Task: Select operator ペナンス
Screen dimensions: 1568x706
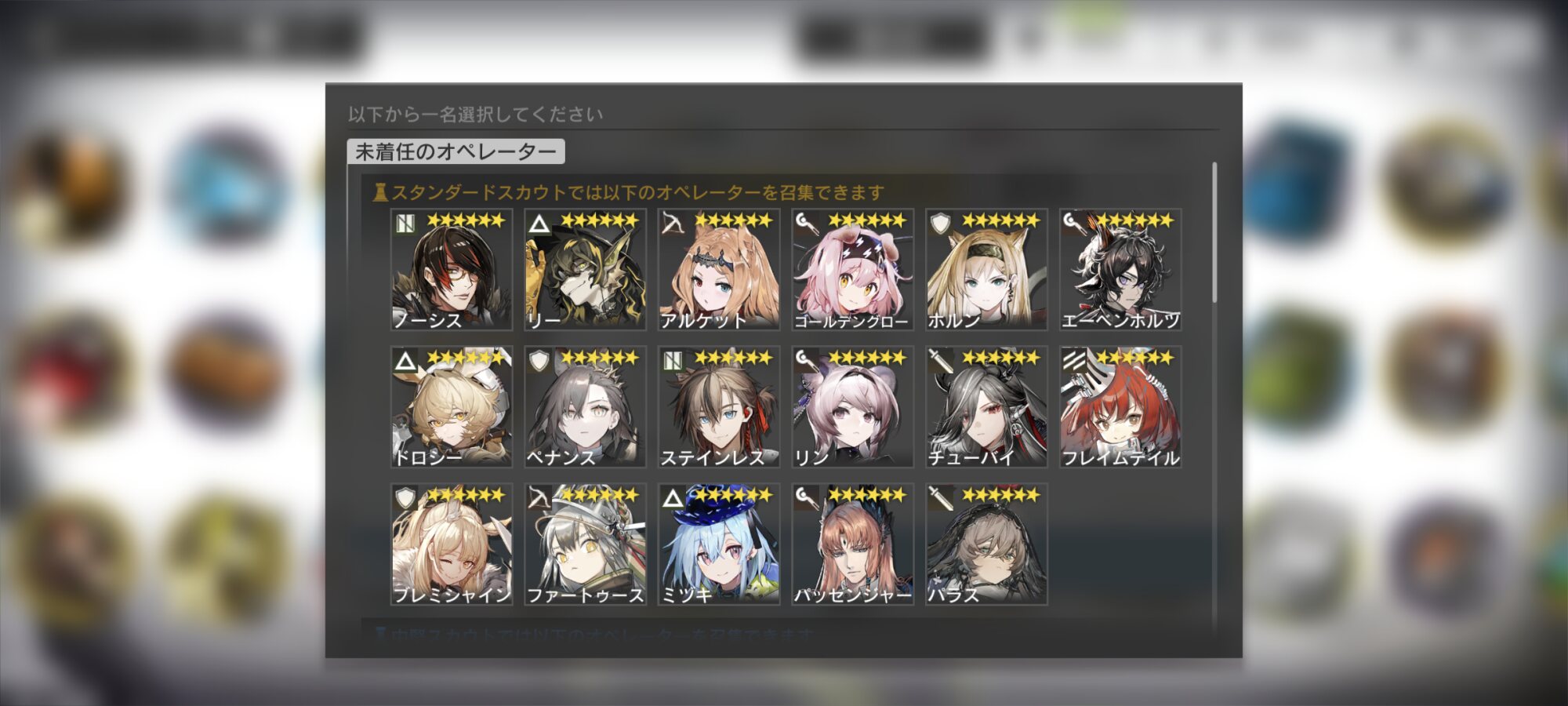Action: pos(585,407)
